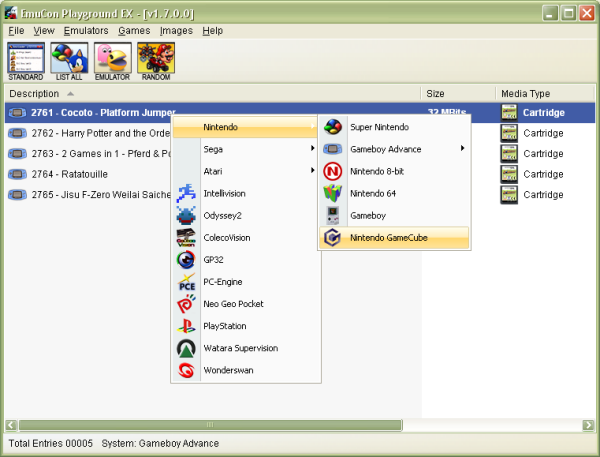Open the Images menu

point(176,31)
